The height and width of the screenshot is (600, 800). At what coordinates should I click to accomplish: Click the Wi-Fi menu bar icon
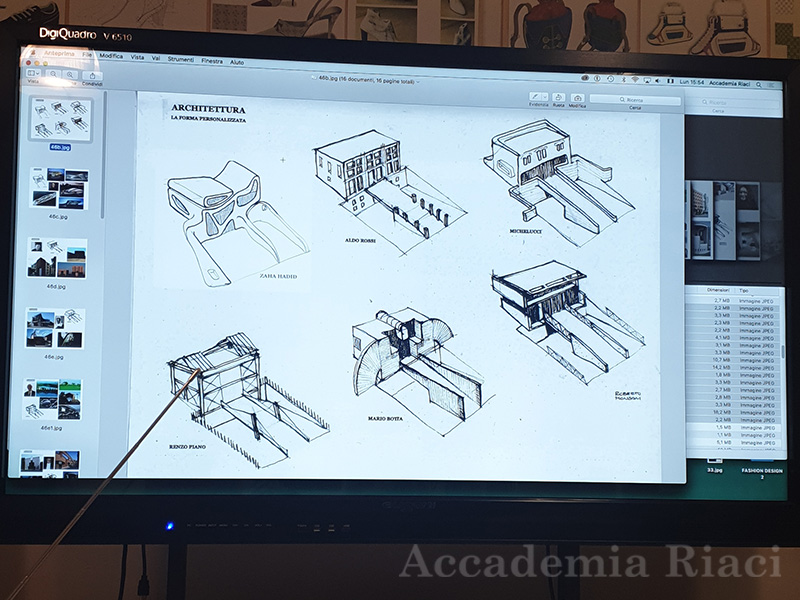(635, 80)
